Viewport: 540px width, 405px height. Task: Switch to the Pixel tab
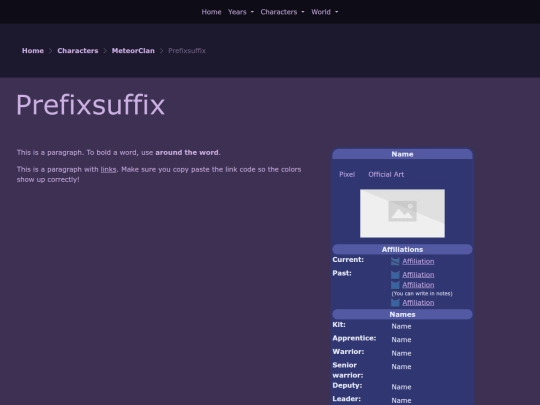(347, 174)
